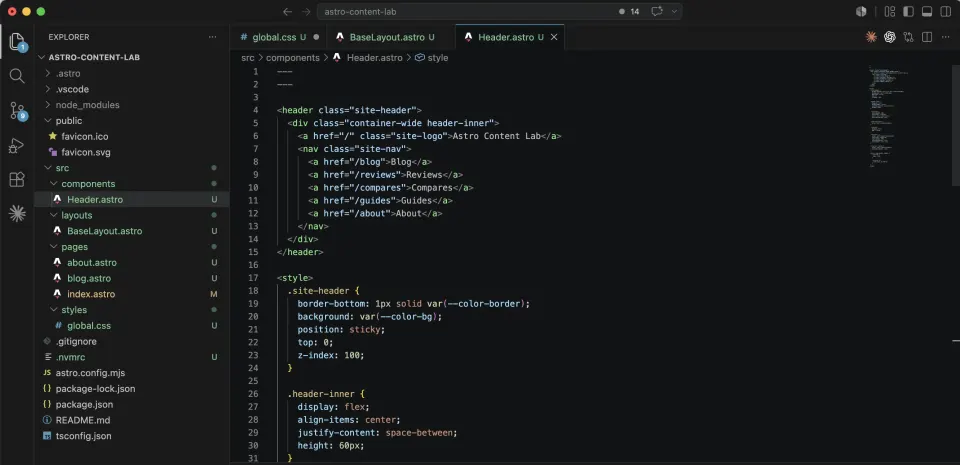
Task: Click the Open Changes compare icon
Action: [x=909, y=37]
